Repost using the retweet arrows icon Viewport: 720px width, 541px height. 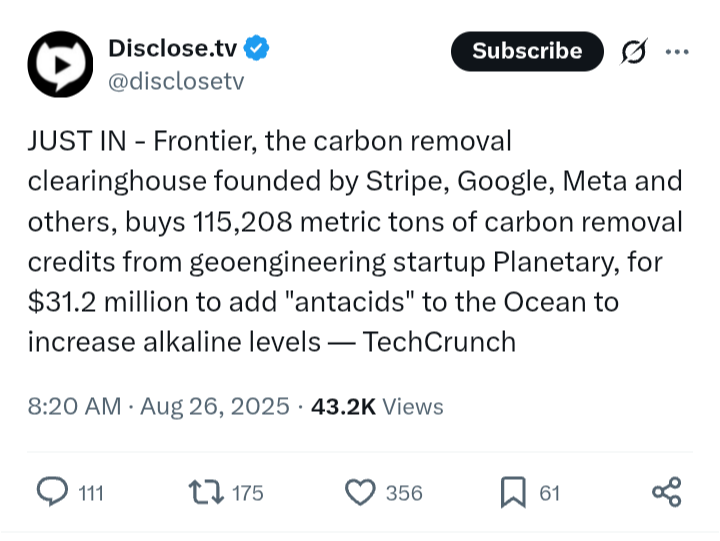pyautogui.click(x=204, y=492)
